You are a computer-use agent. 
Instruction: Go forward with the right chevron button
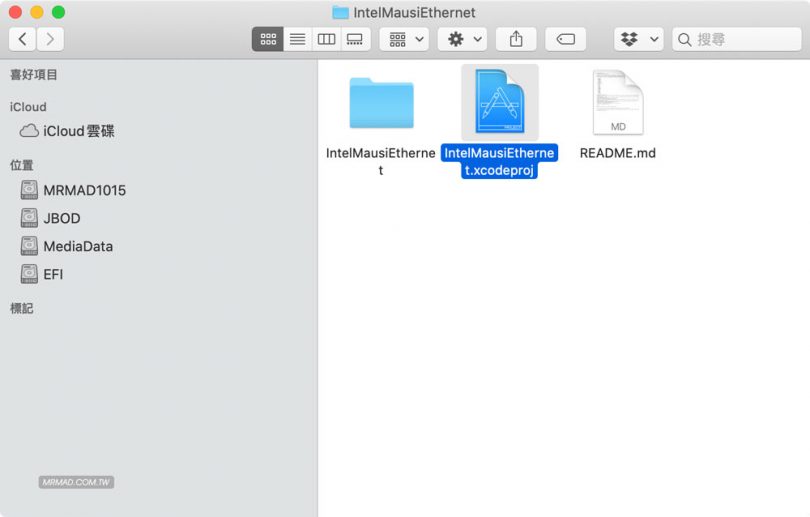coord(50,39)
